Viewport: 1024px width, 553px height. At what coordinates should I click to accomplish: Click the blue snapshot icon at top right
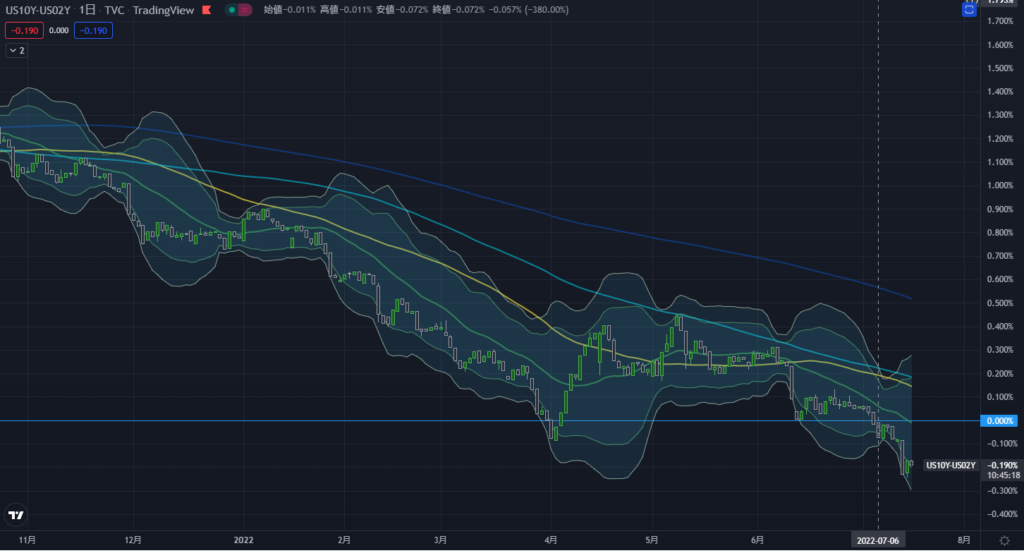tap(968, 10)
